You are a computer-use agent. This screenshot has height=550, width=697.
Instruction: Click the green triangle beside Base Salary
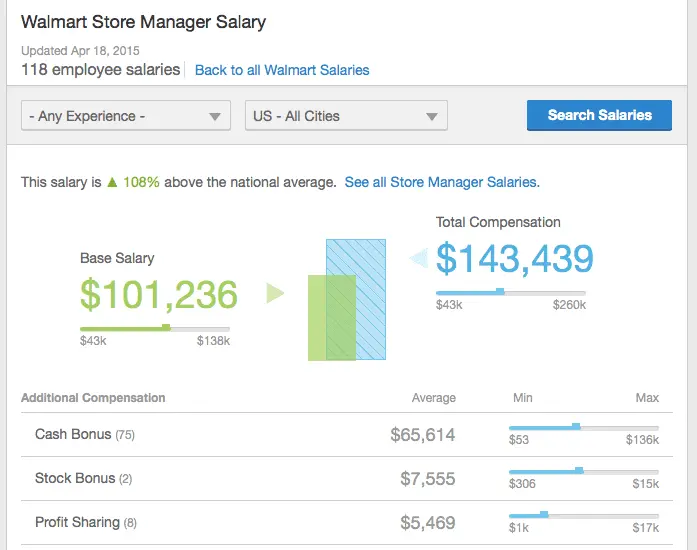pyautogui.click(x=275, y=293)
